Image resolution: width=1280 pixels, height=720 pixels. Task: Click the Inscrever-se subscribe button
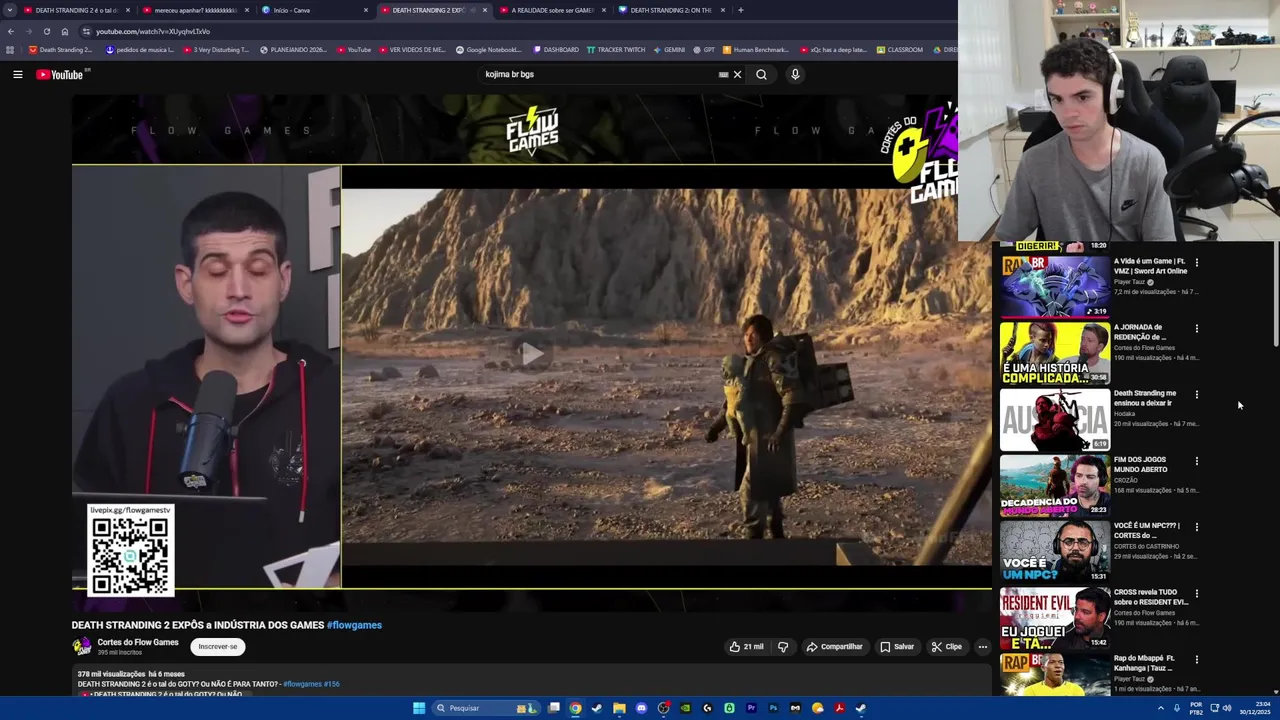click(x=218, y=647)
